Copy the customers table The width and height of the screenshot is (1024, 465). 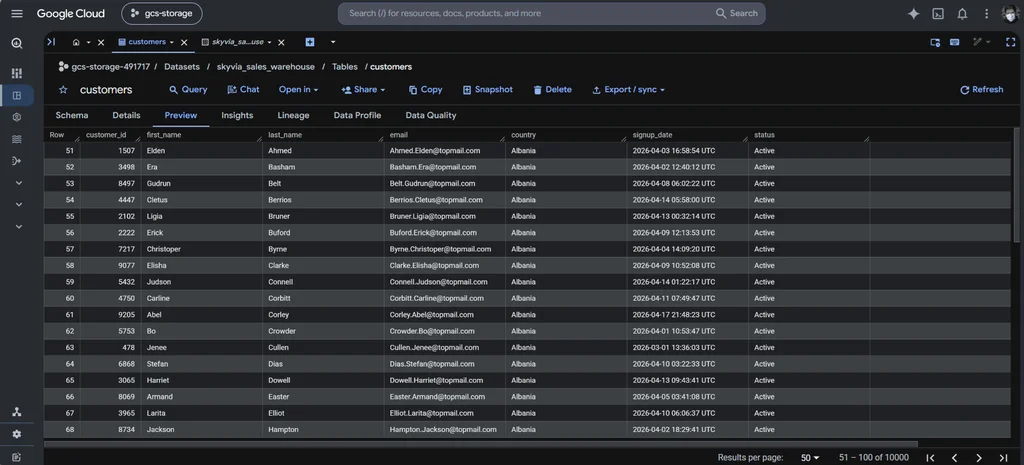point(425,89)
